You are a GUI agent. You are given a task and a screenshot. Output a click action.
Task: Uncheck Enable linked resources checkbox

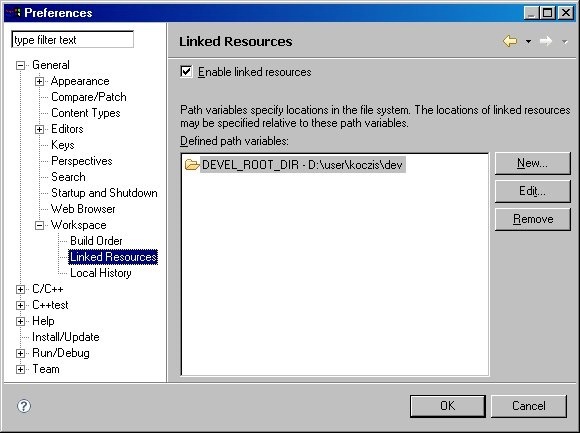(x=186, y=71)
